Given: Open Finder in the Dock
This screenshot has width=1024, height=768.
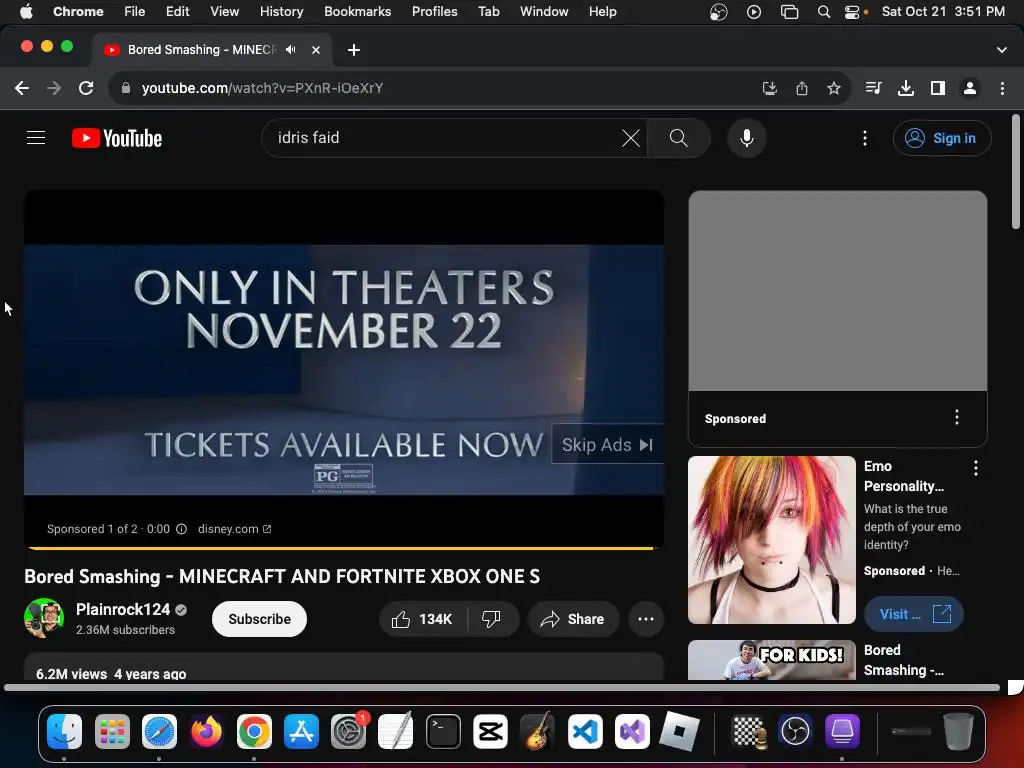Looking at the screenshot, I should [65, 731].
